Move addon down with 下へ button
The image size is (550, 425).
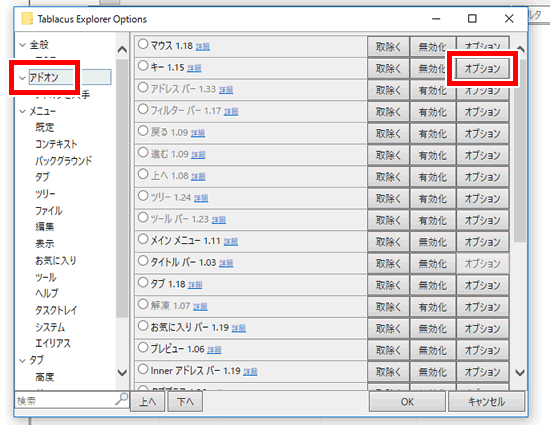(x=185, y=402)
